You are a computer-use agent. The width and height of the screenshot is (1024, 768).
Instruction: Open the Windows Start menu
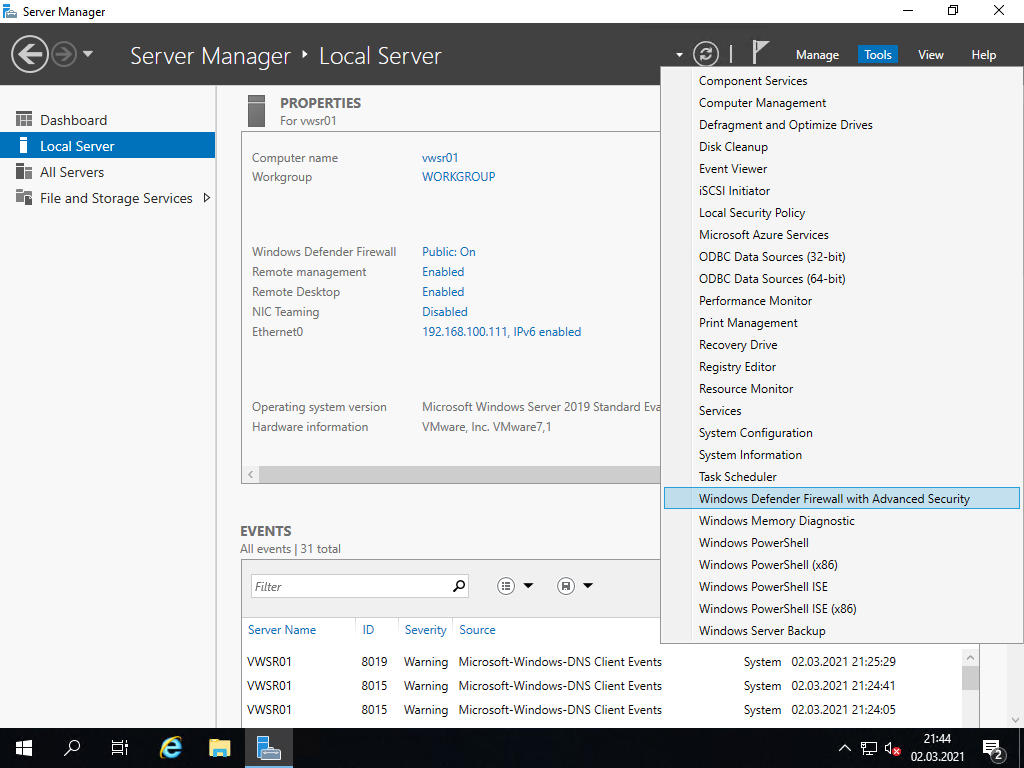pos(24,747)
